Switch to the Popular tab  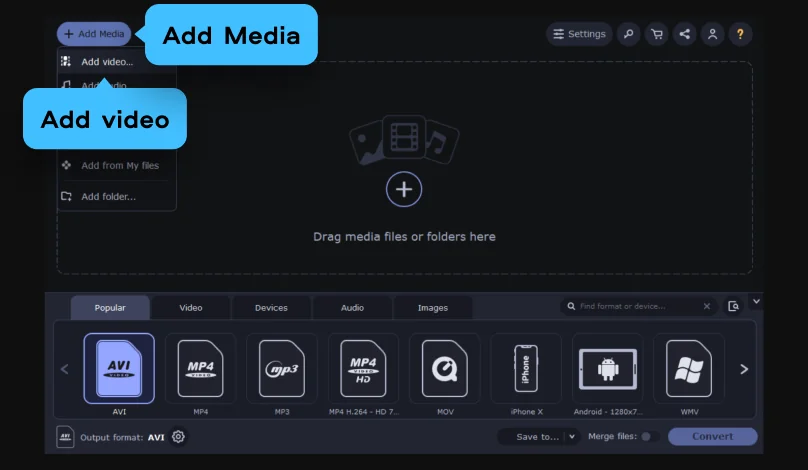coord(110,308)
